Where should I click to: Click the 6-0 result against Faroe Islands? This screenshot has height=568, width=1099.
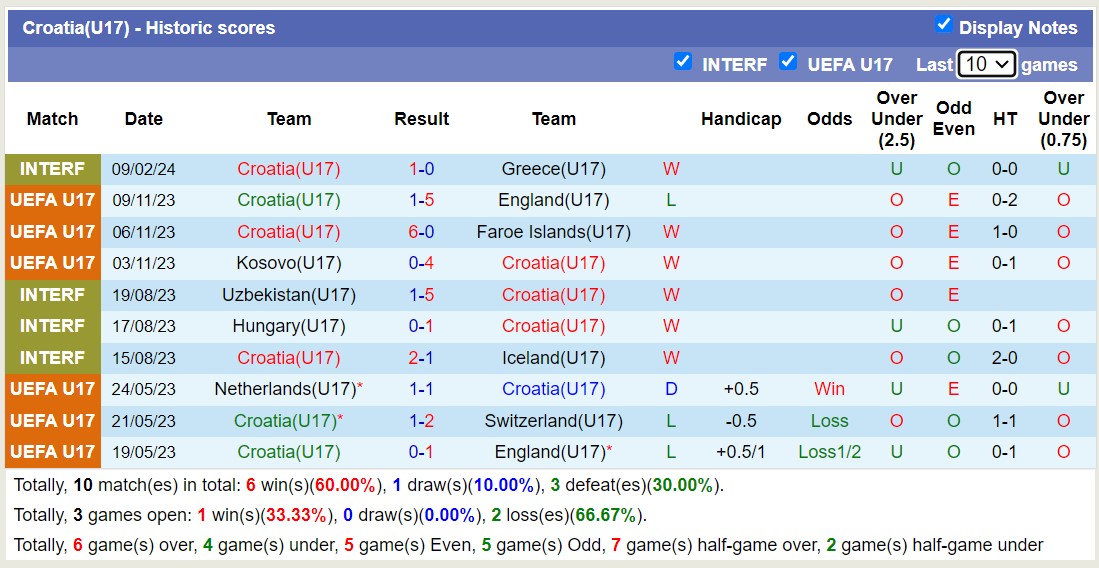421,232
